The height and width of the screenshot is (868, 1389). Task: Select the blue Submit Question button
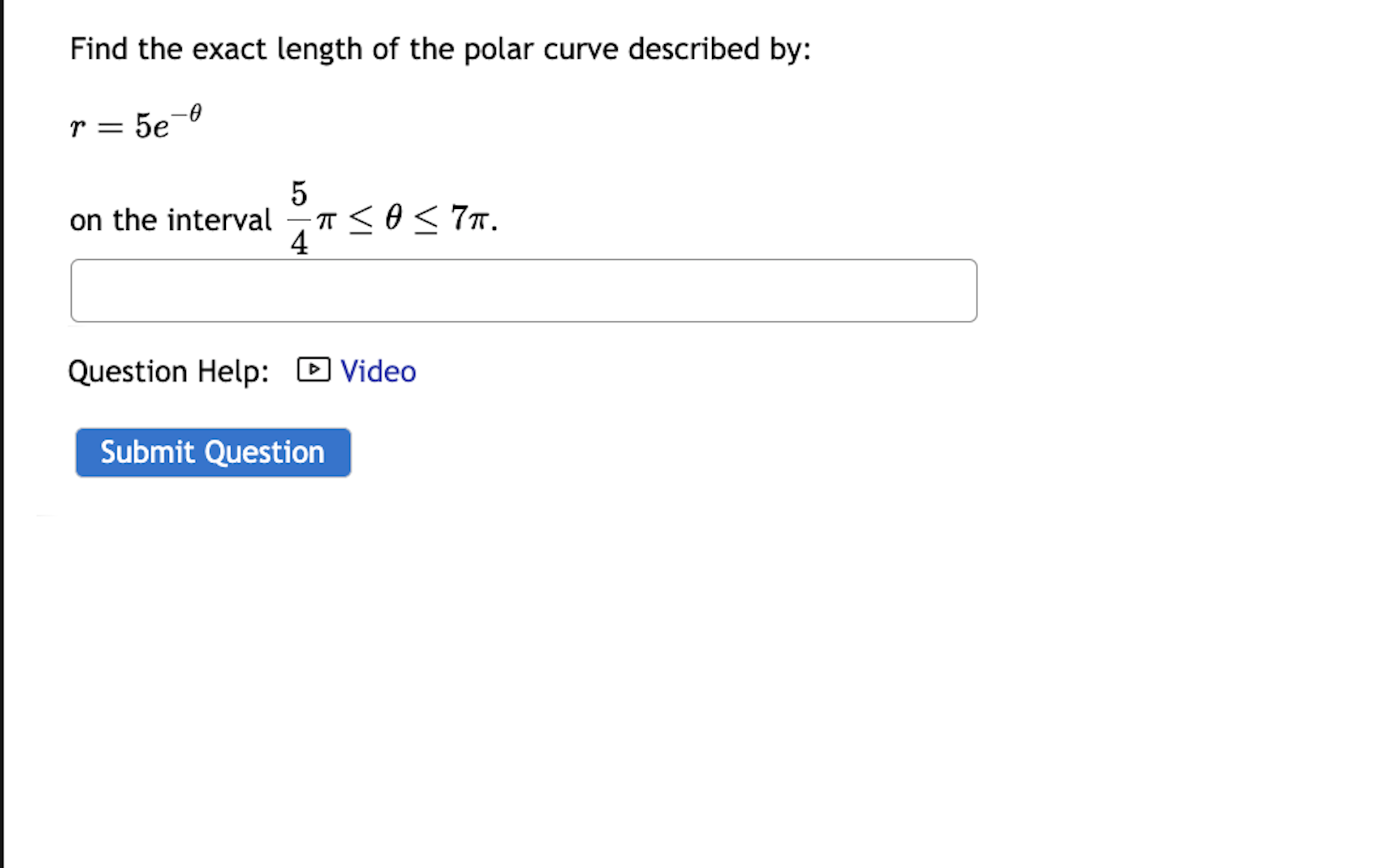[x=213, y=452]
